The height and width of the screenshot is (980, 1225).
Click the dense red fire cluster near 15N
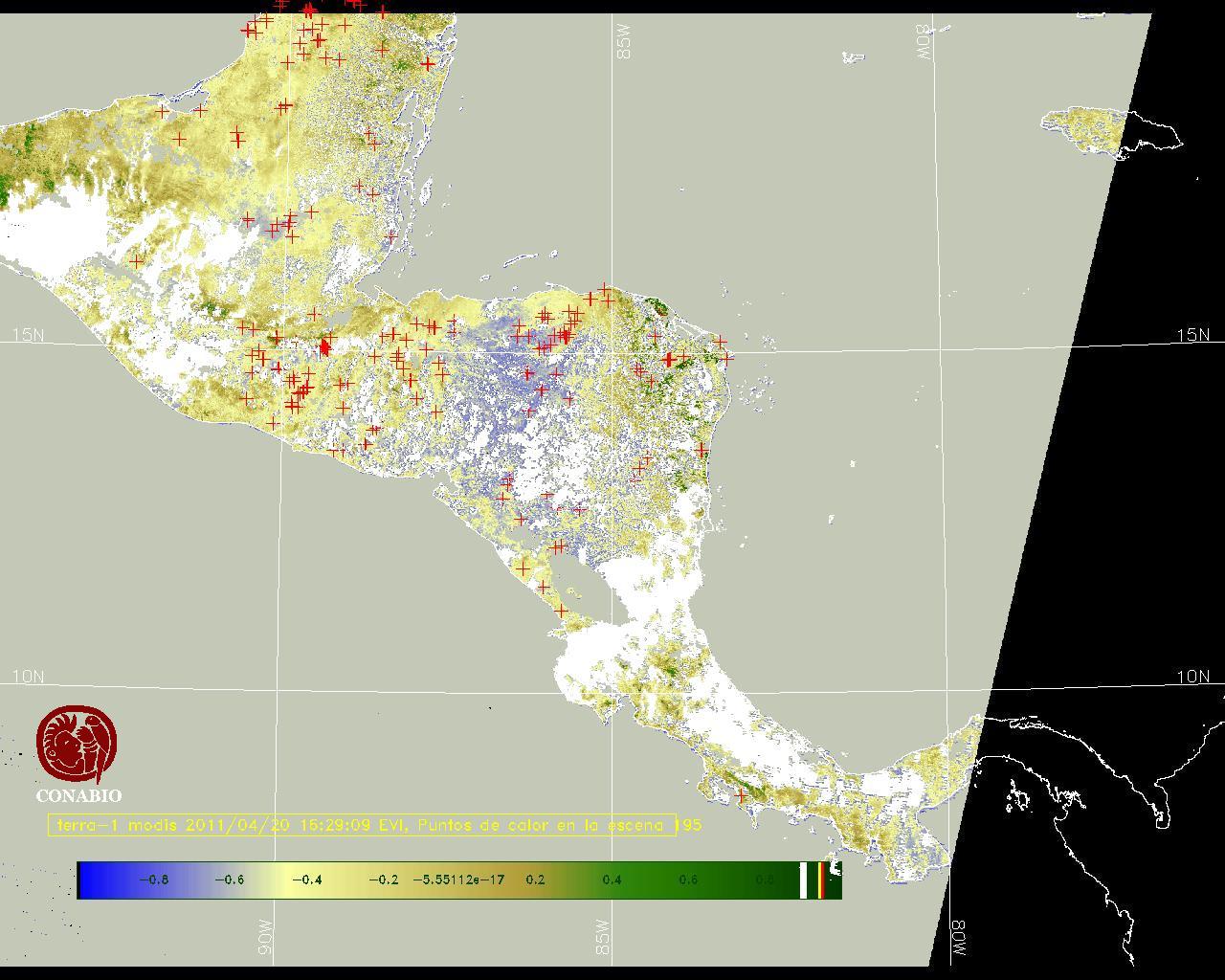point(325,346)
